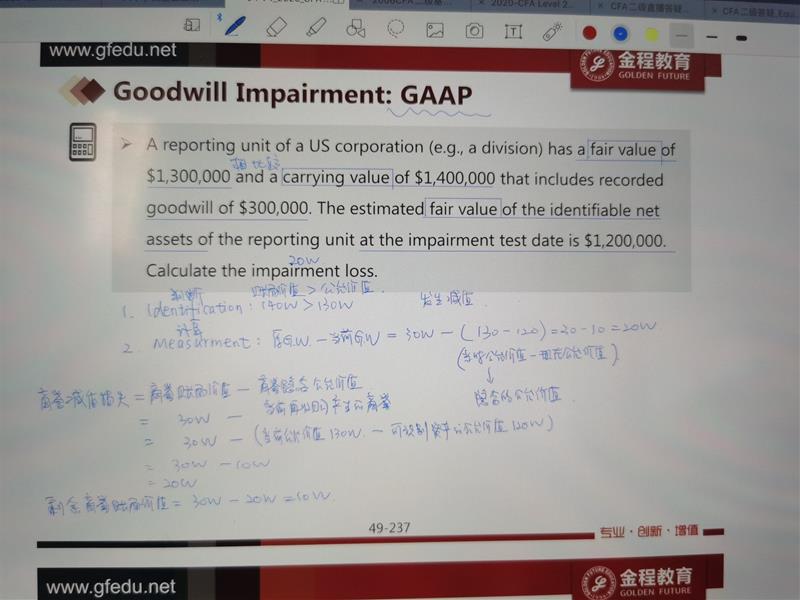Image resolution: width=800 pixels, height=600 pixels.
Task: Click the boxed 'carrying value' text
Action: [x=337, y=177]
